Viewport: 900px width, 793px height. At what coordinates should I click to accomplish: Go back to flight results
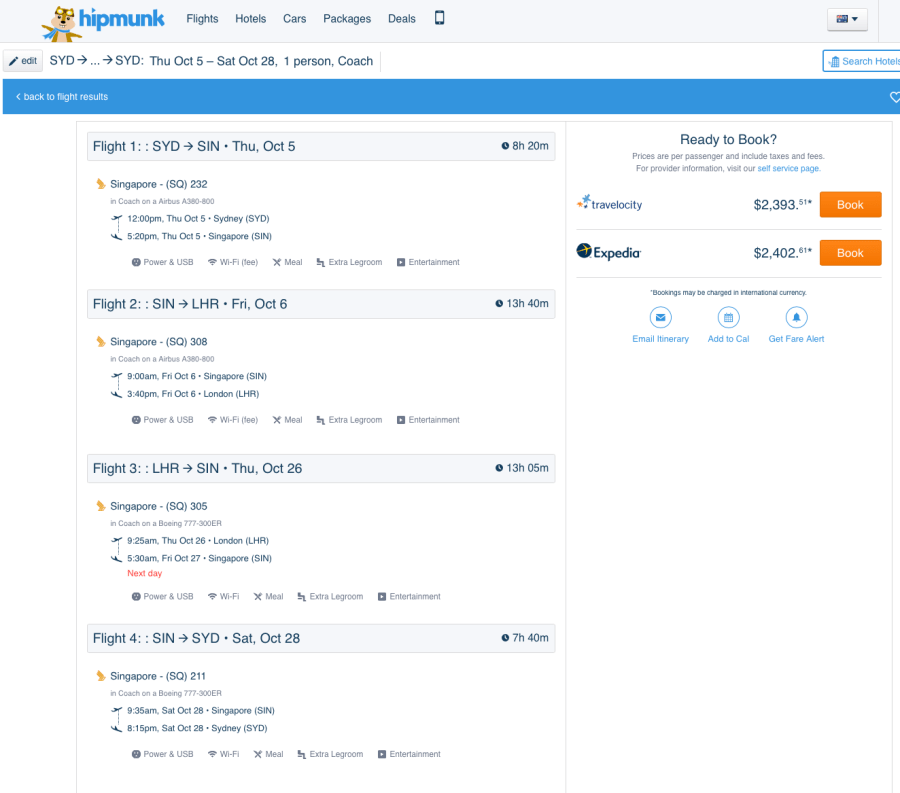[x=62, y=97]
